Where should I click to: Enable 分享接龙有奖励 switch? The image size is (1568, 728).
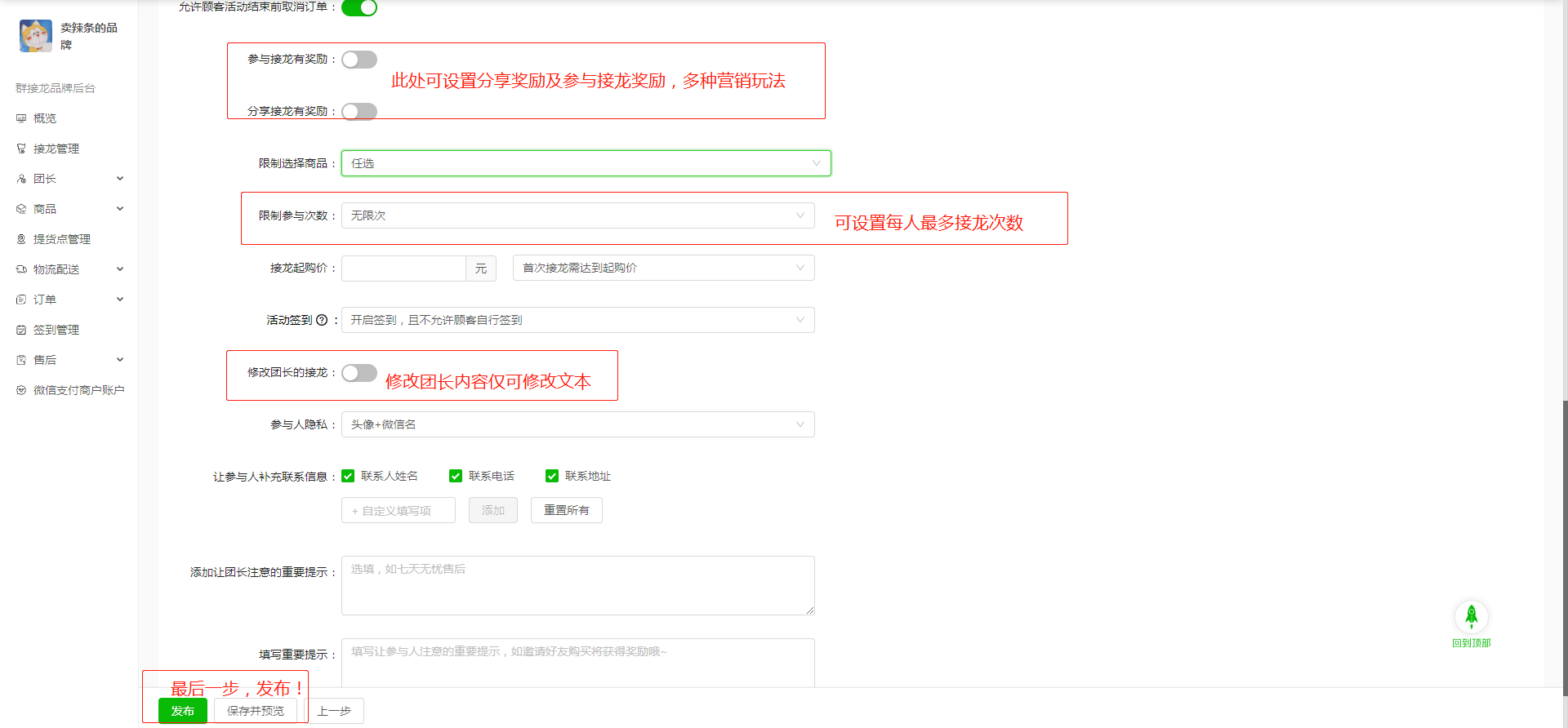pos(359,112)
